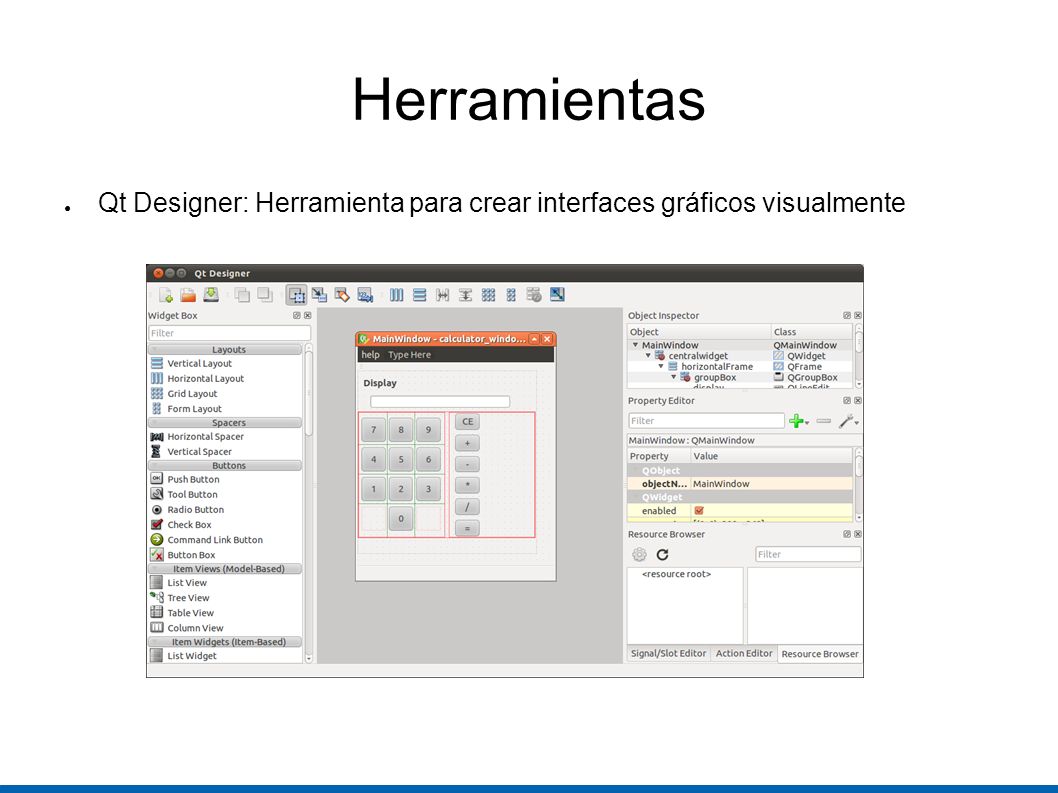
Task: Apply Lay Out in a Form toolbar icon
Action: pyautogui.click(x=511, y=295)
